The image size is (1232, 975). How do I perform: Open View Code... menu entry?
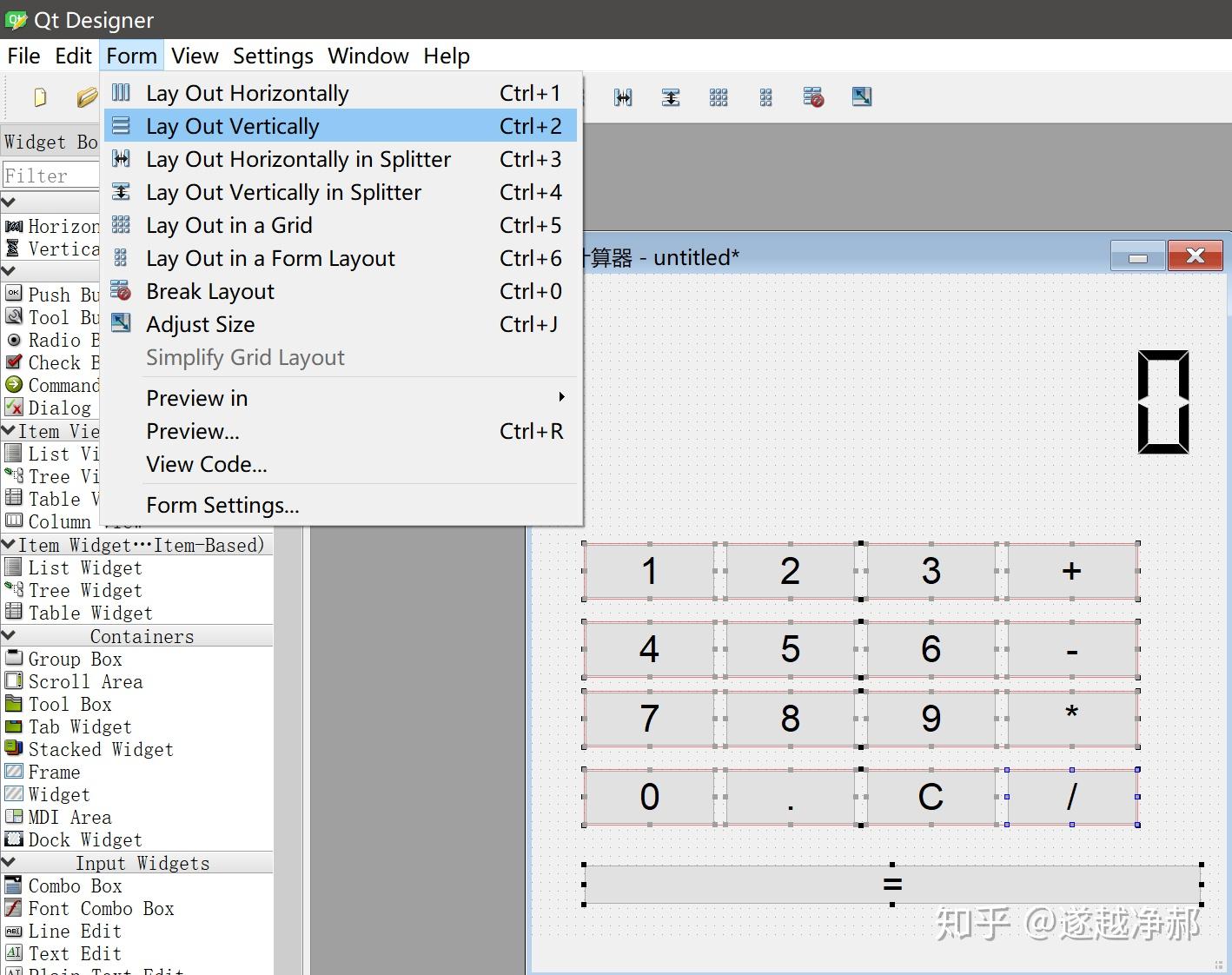click(x=341, y=464)
